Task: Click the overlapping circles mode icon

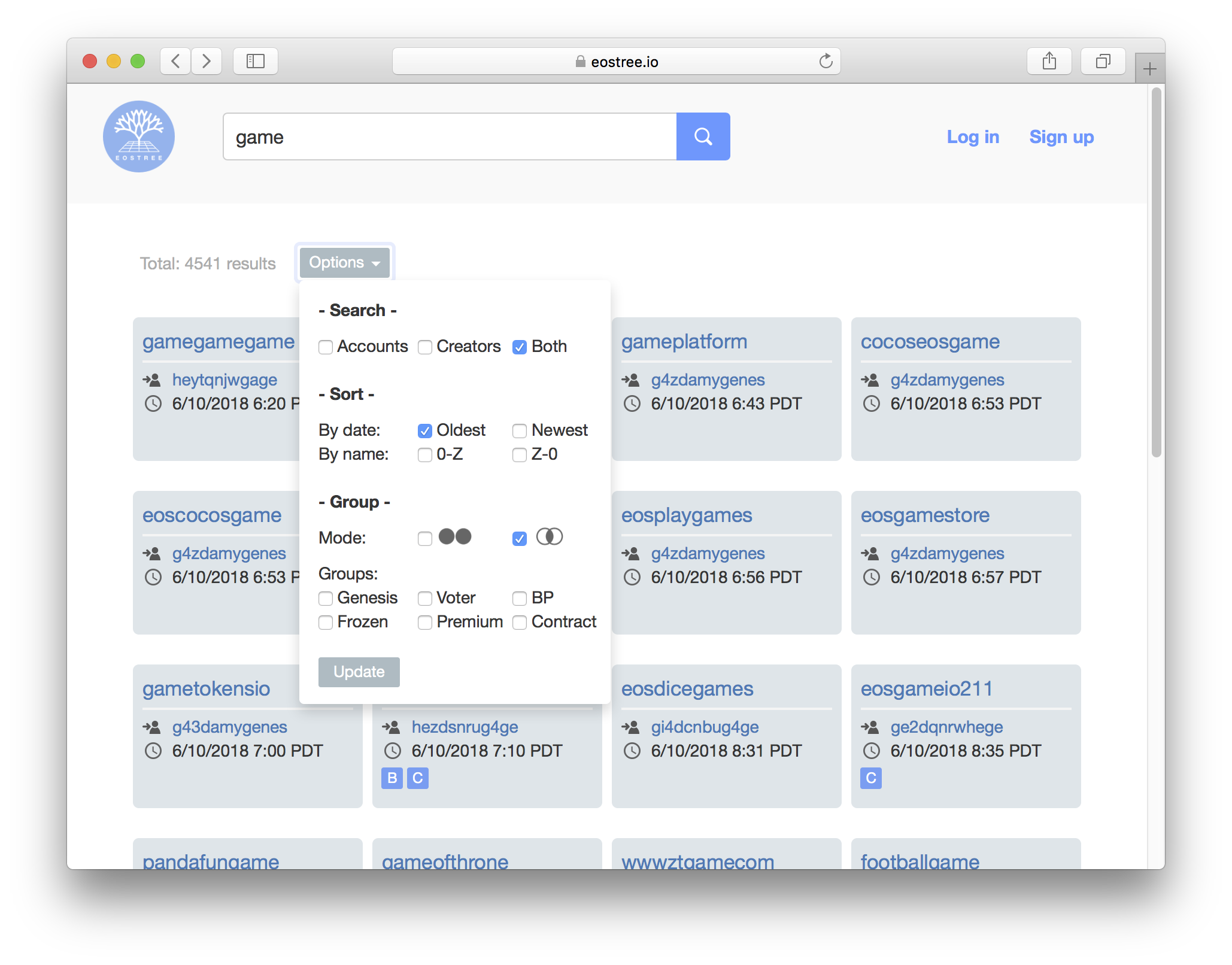Action: click(x=550, y=536)
